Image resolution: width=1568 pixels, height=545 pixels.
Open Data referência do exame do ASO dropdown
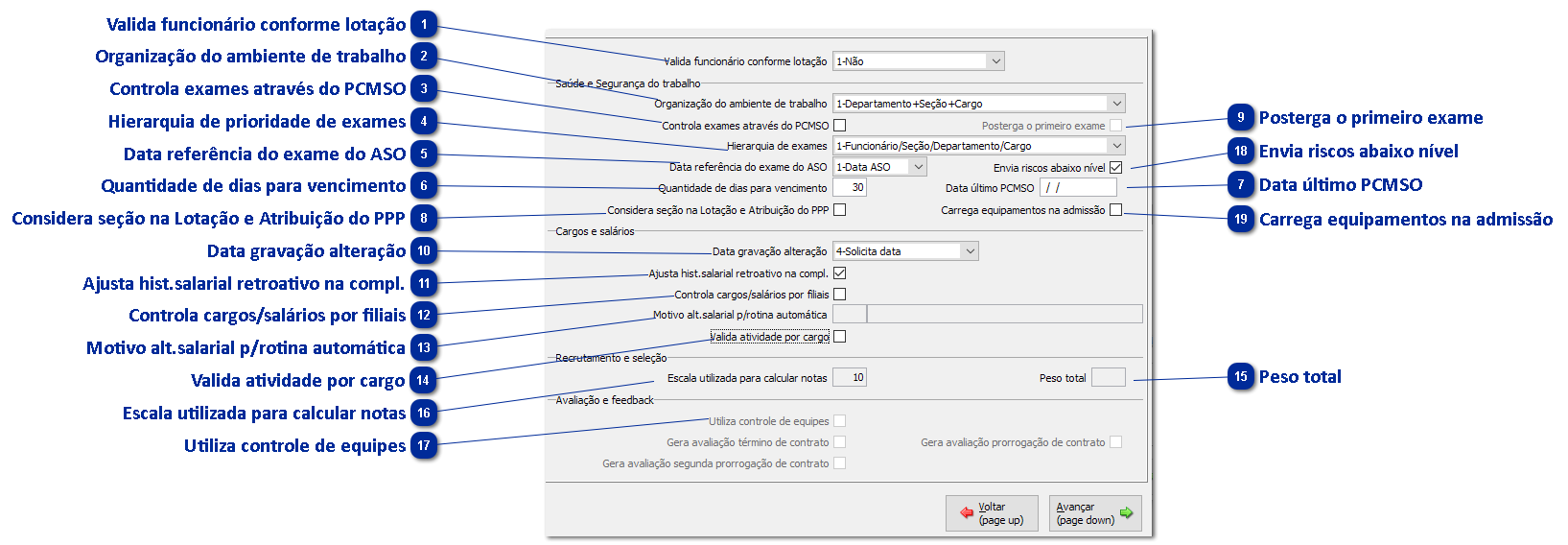coord(879,167)
